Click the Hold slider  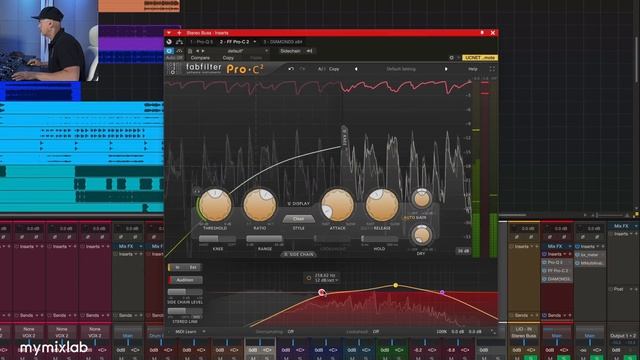click(x=380, y=238)
